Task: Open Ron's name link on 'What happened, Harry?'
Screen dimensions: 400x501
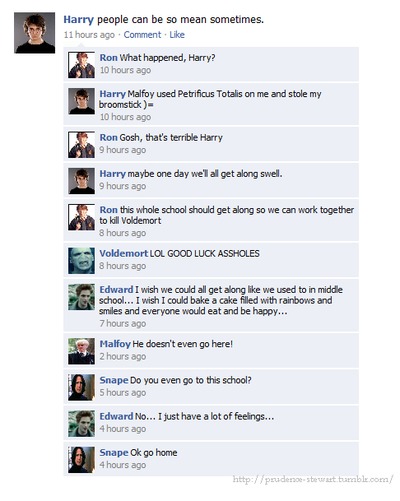Action: click(x=108, y=58)
